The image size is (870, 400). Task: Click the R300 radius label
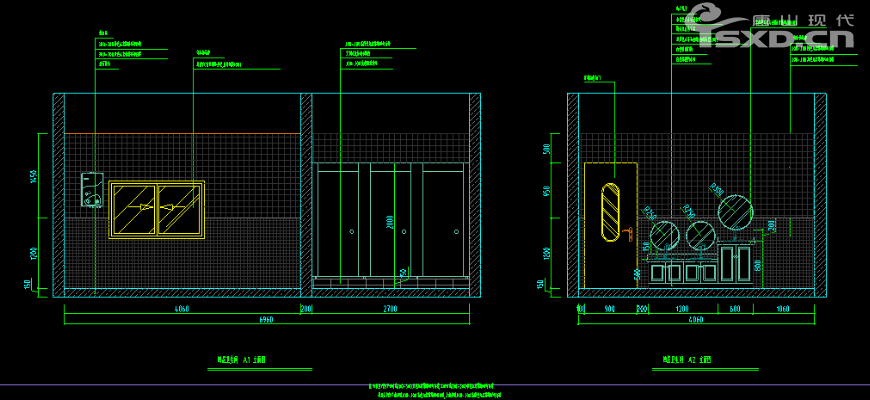pos(718,189)
